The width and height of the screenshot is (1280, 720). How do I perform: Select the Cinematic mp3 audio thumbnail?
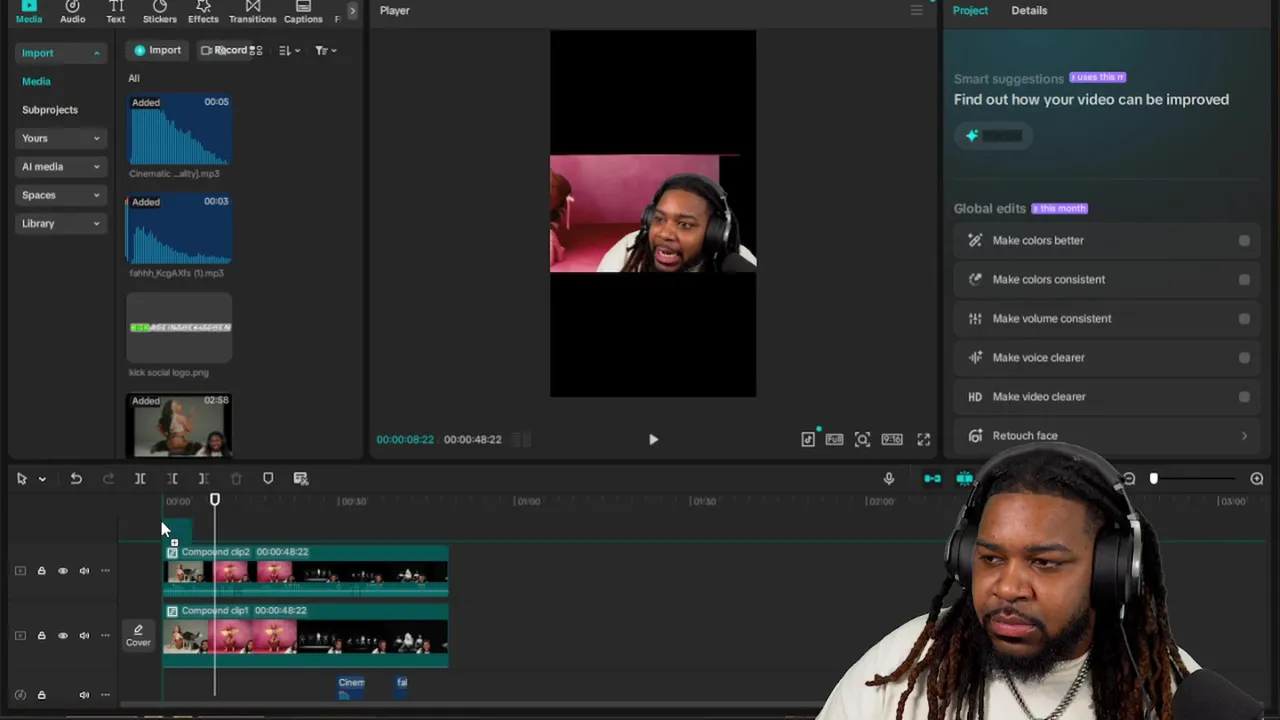click(x=179, y=130)
